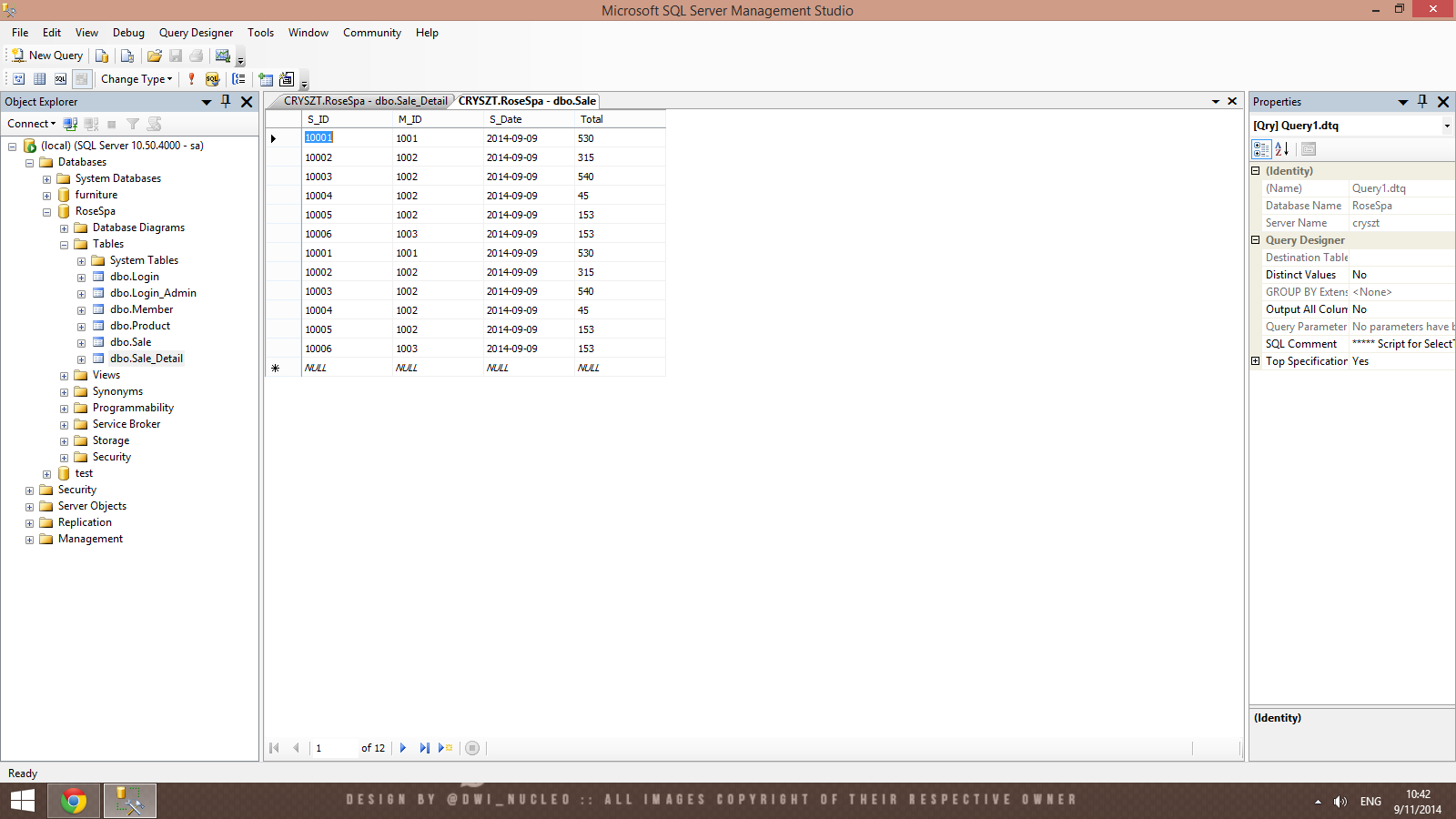
Task: Click the NULL cell under S_ID
Action: [347, 368]
